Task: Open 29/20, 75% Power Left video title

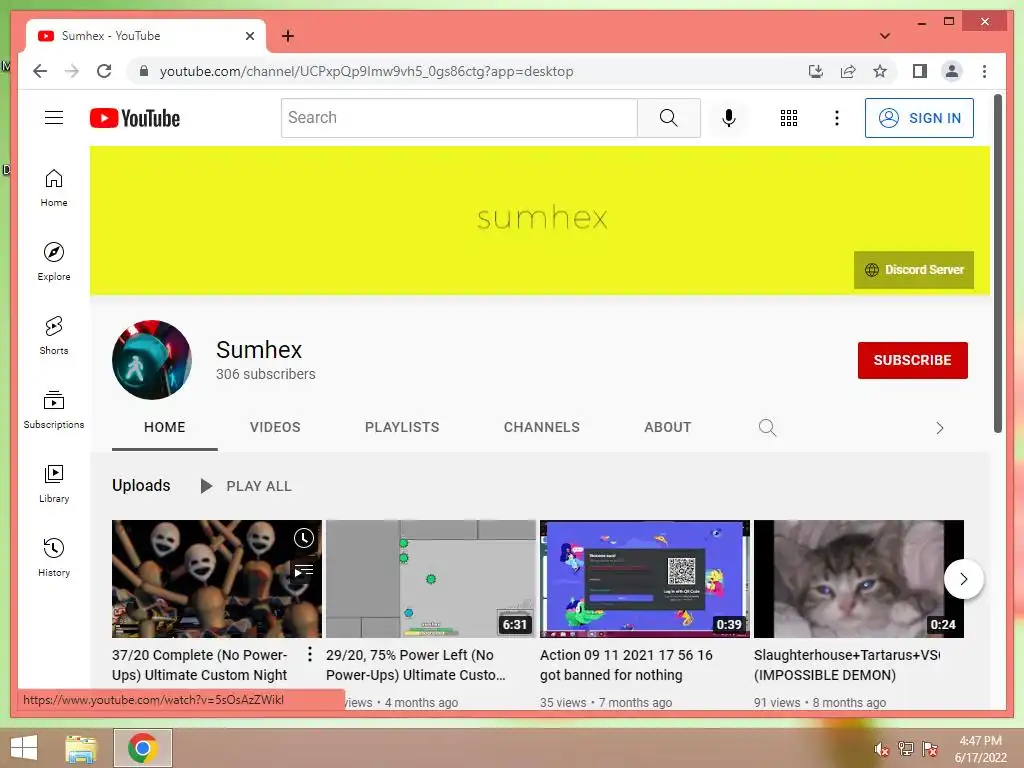Action: coord(416,665)
